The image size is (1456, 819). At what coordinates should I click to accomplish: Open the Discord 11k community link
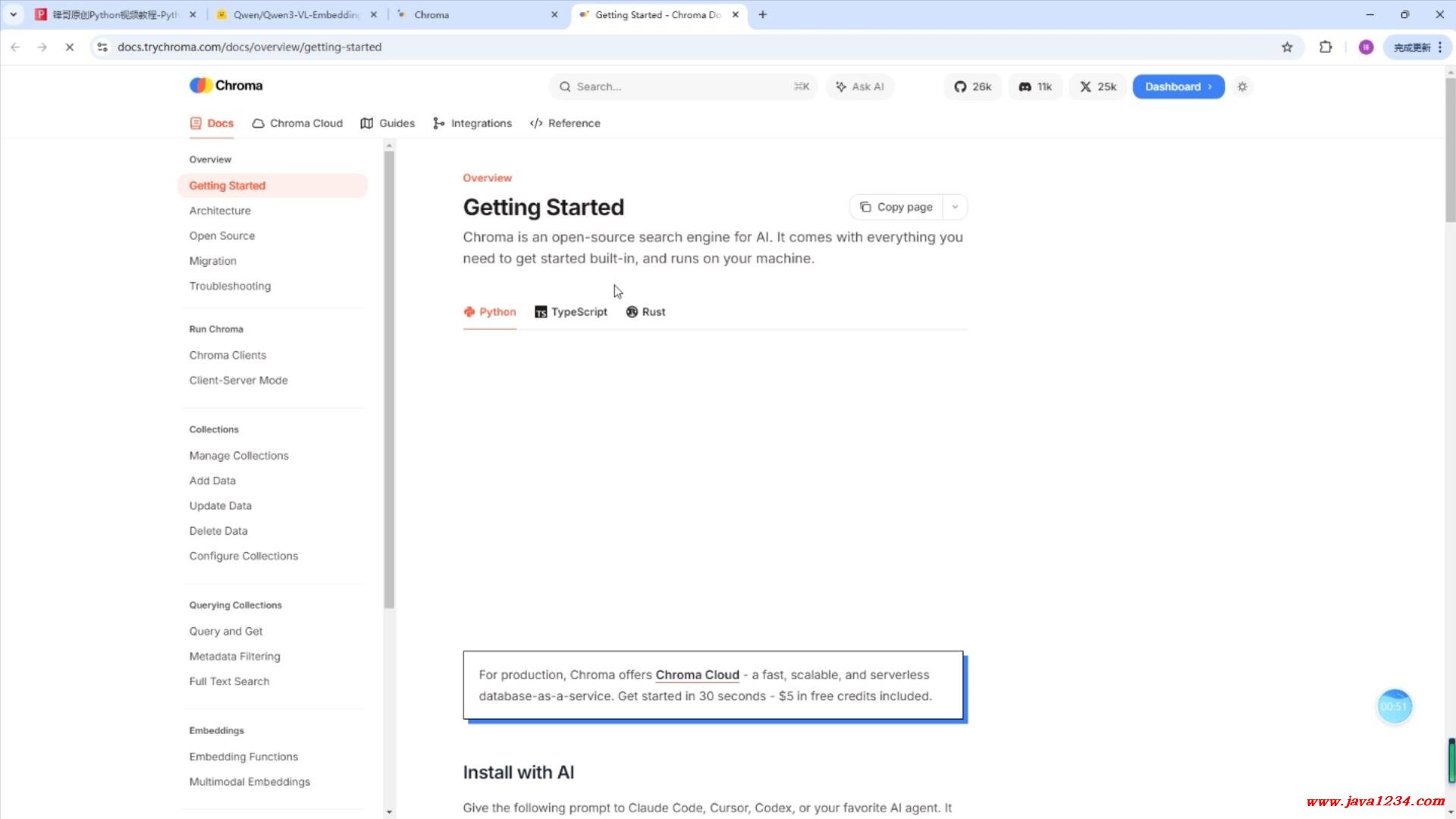[x=1035, y=86]
